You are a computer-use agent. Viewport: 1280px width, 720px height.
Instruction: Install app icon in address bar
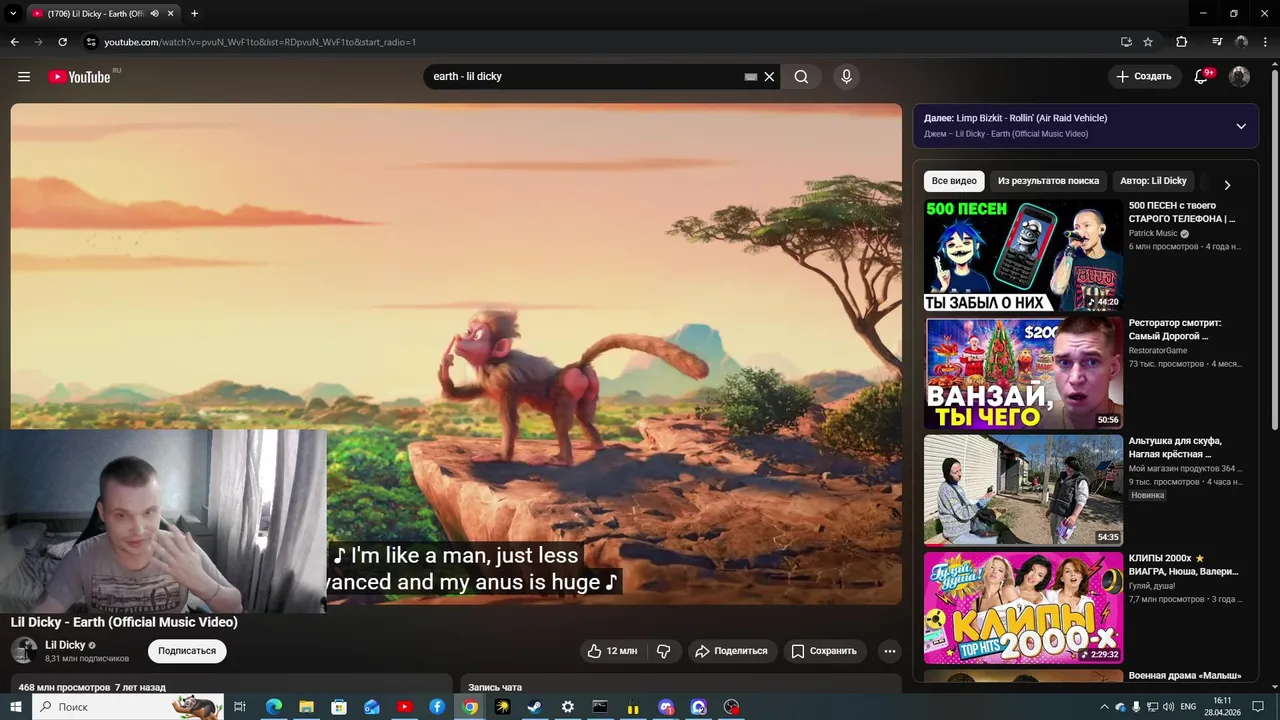click(x=1126, y=42)
